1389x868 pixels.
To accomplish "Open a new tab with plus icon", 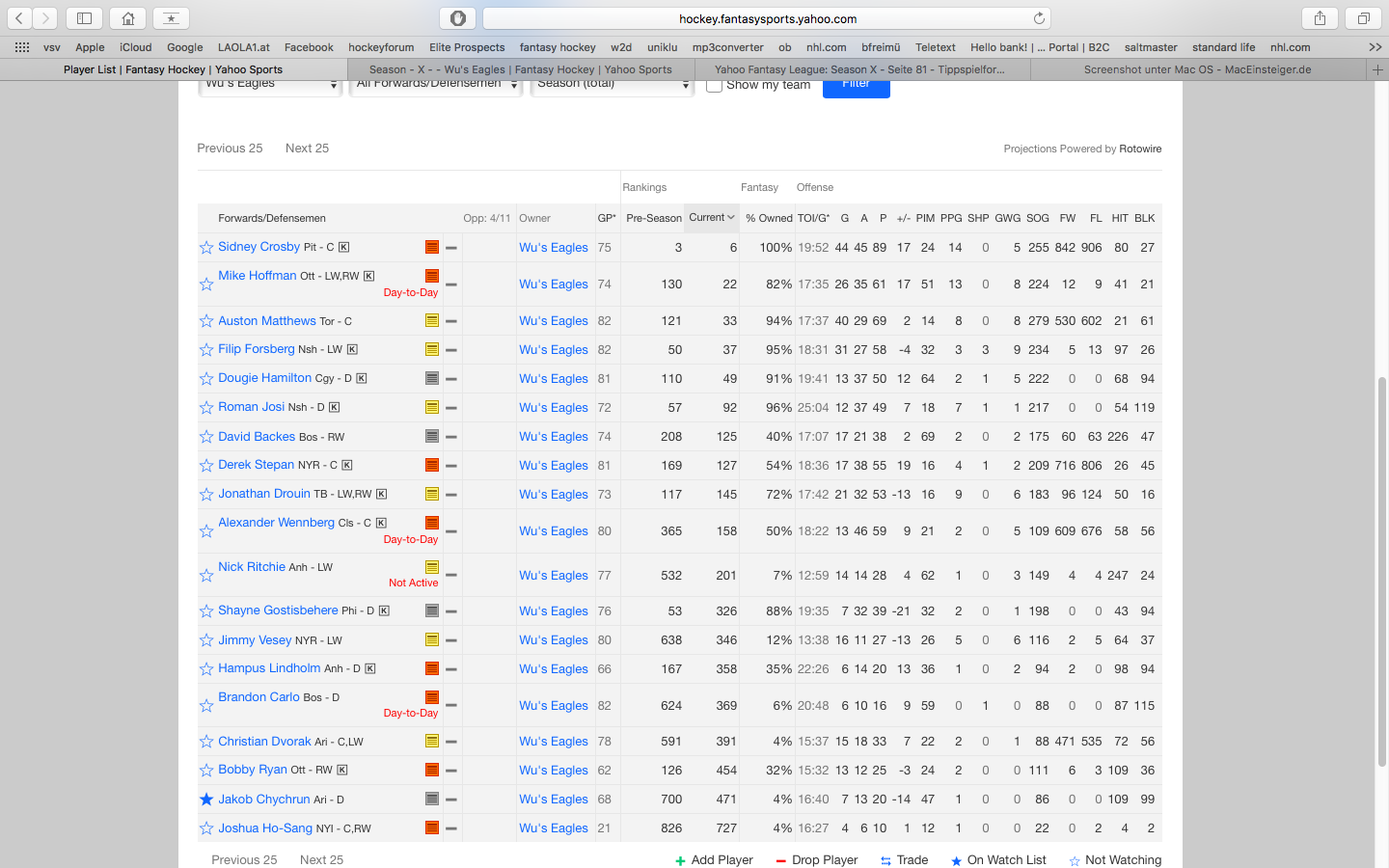I will point(1377,69).
